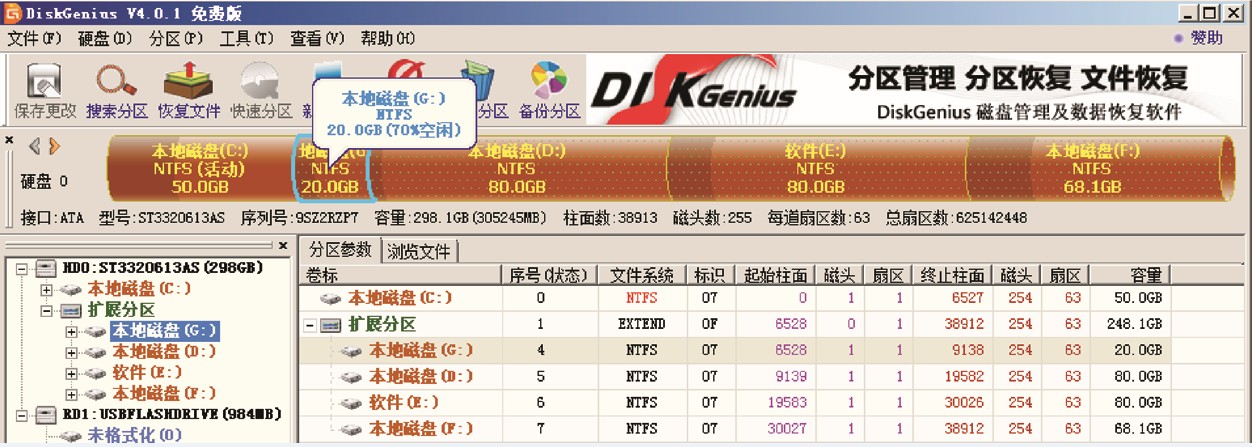Screen dimensions: 1252x447
Task: Expand 本地磁盘(D:) node in the tree
Action: pyautogui.click(x=71, y=352)
